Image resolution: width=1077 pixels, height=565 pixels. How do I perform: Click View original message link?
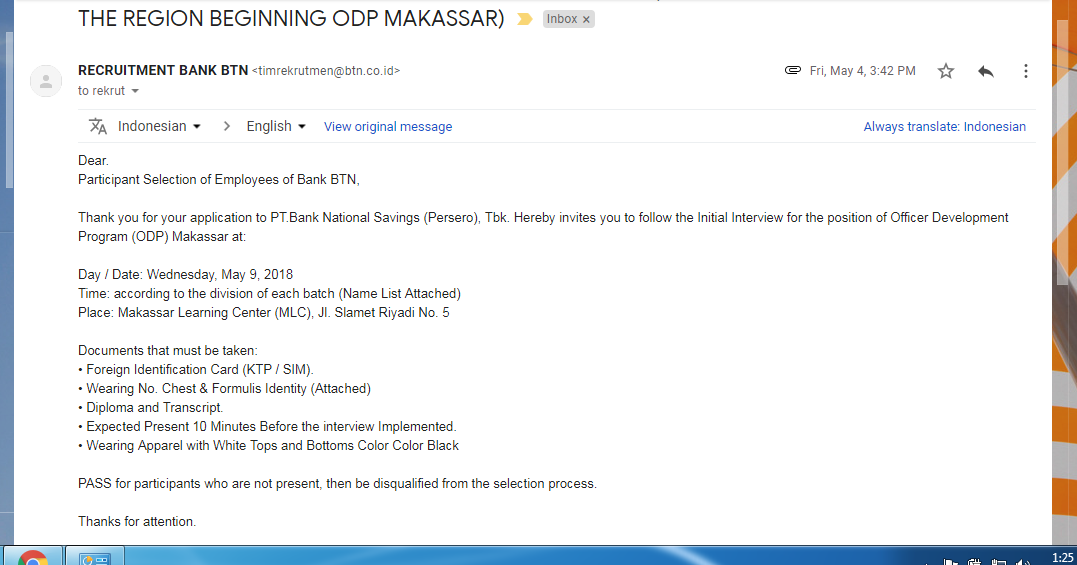[x=388, y=126]
